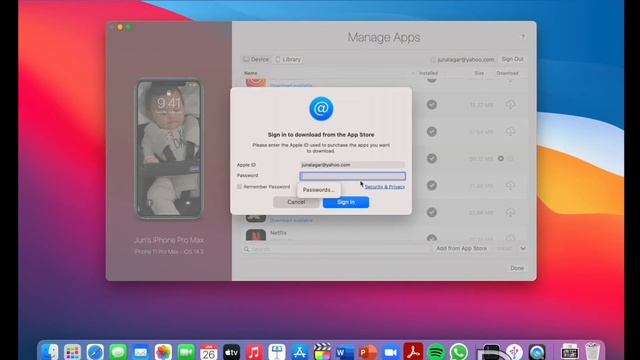Click the cloud download icon for 11.27 MB app
Screen dimensions: 640x360
(x=510, y=105)
